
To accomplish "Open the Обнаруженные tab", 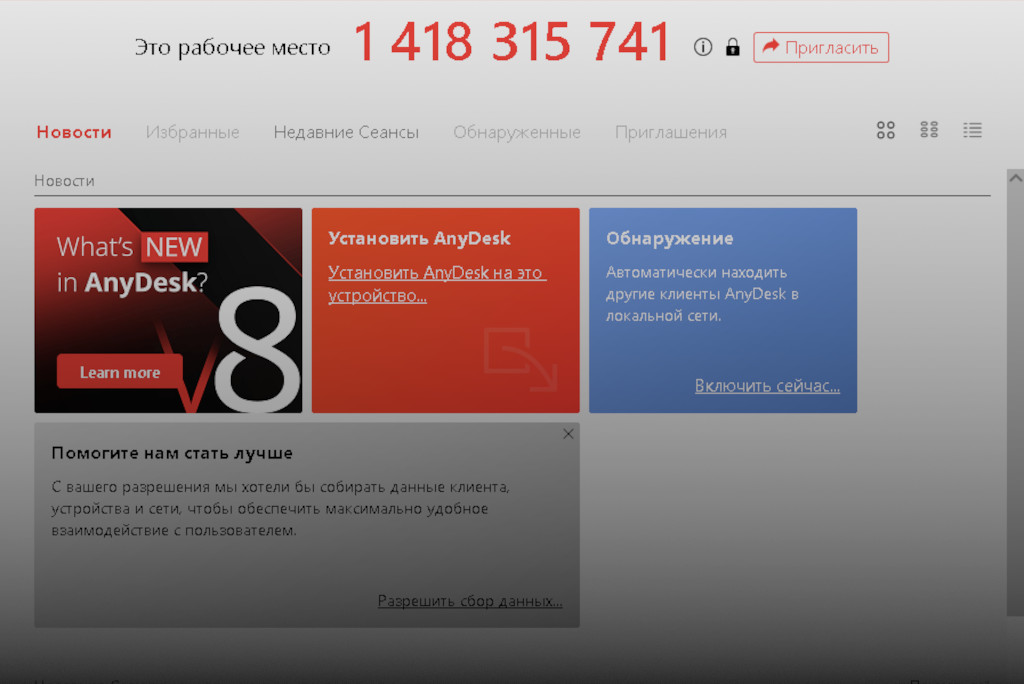I will [517, 132].
